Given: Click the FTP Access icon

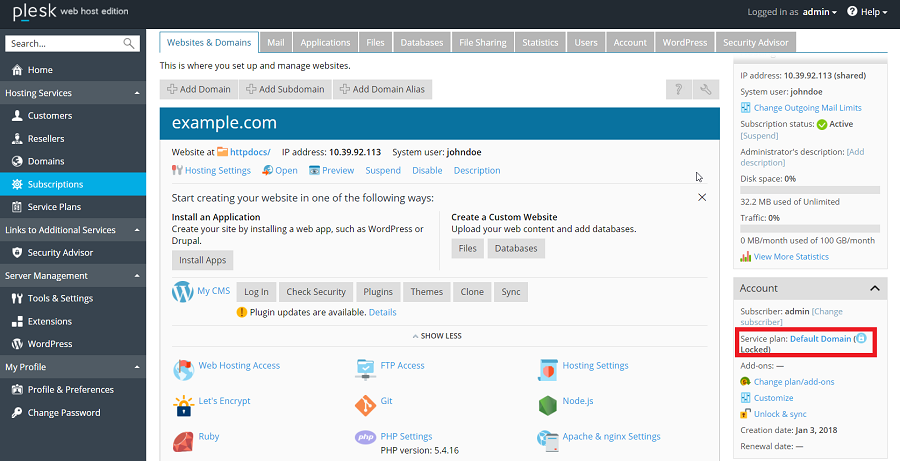Looking at the screenshot, I should tap(365, 368).
